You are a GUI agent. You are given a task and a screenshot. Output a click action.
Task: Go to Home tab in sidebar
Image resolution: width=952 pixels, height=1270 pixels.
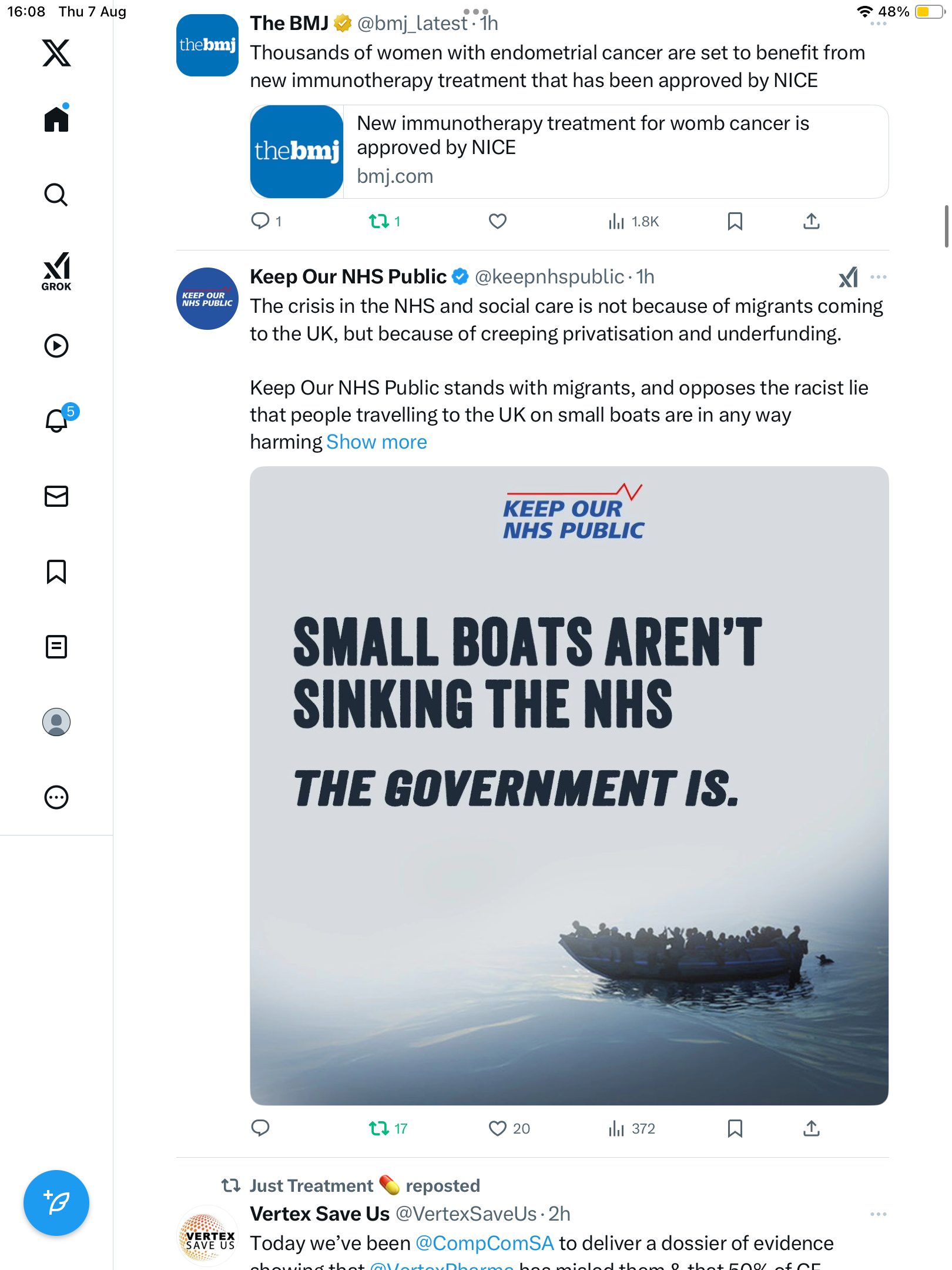(x=56, y=119)
